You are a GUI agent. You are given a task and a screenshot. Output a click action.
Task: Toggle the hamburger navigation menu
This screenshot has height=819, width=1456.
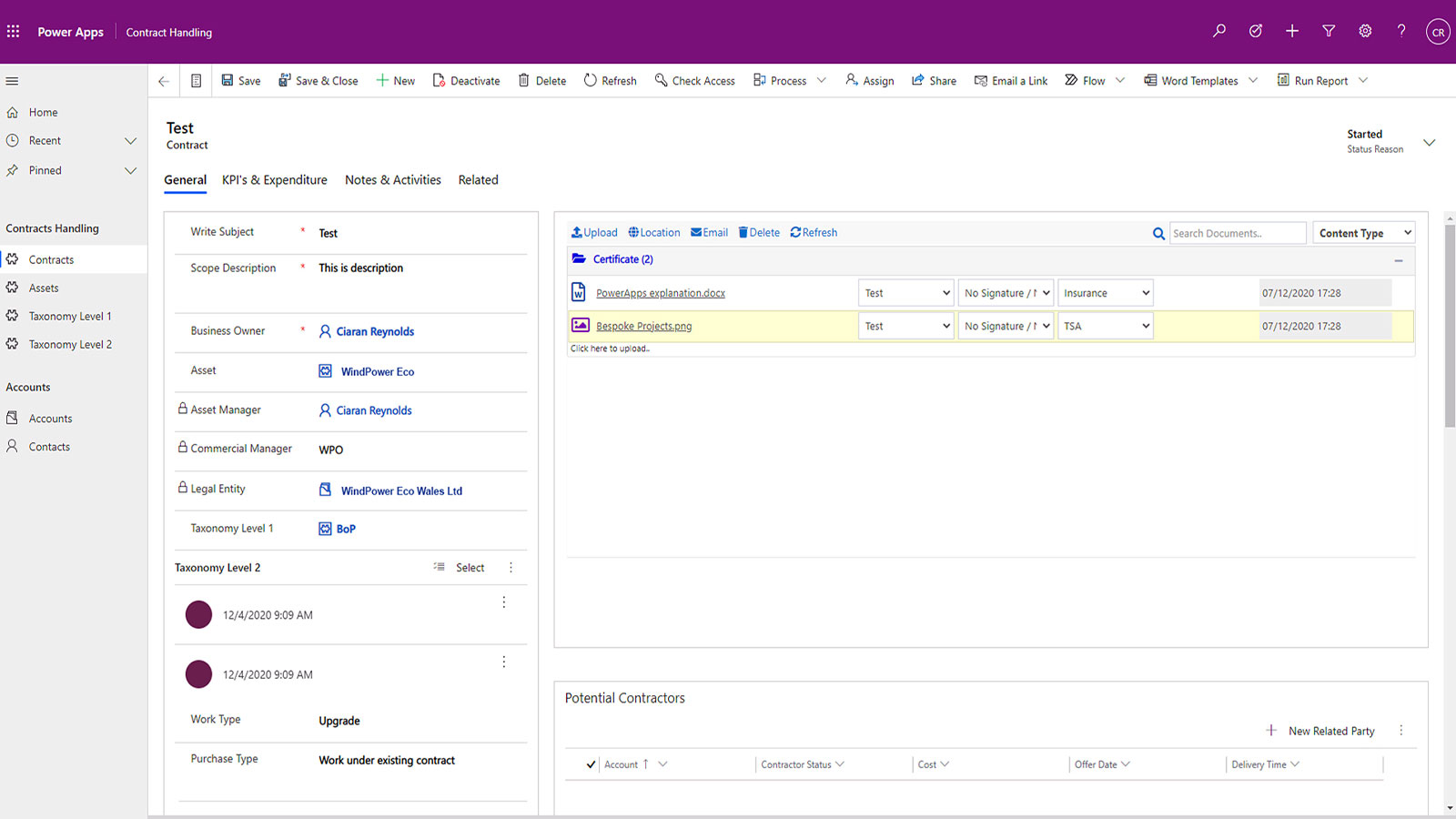click(x=12, y=81)
